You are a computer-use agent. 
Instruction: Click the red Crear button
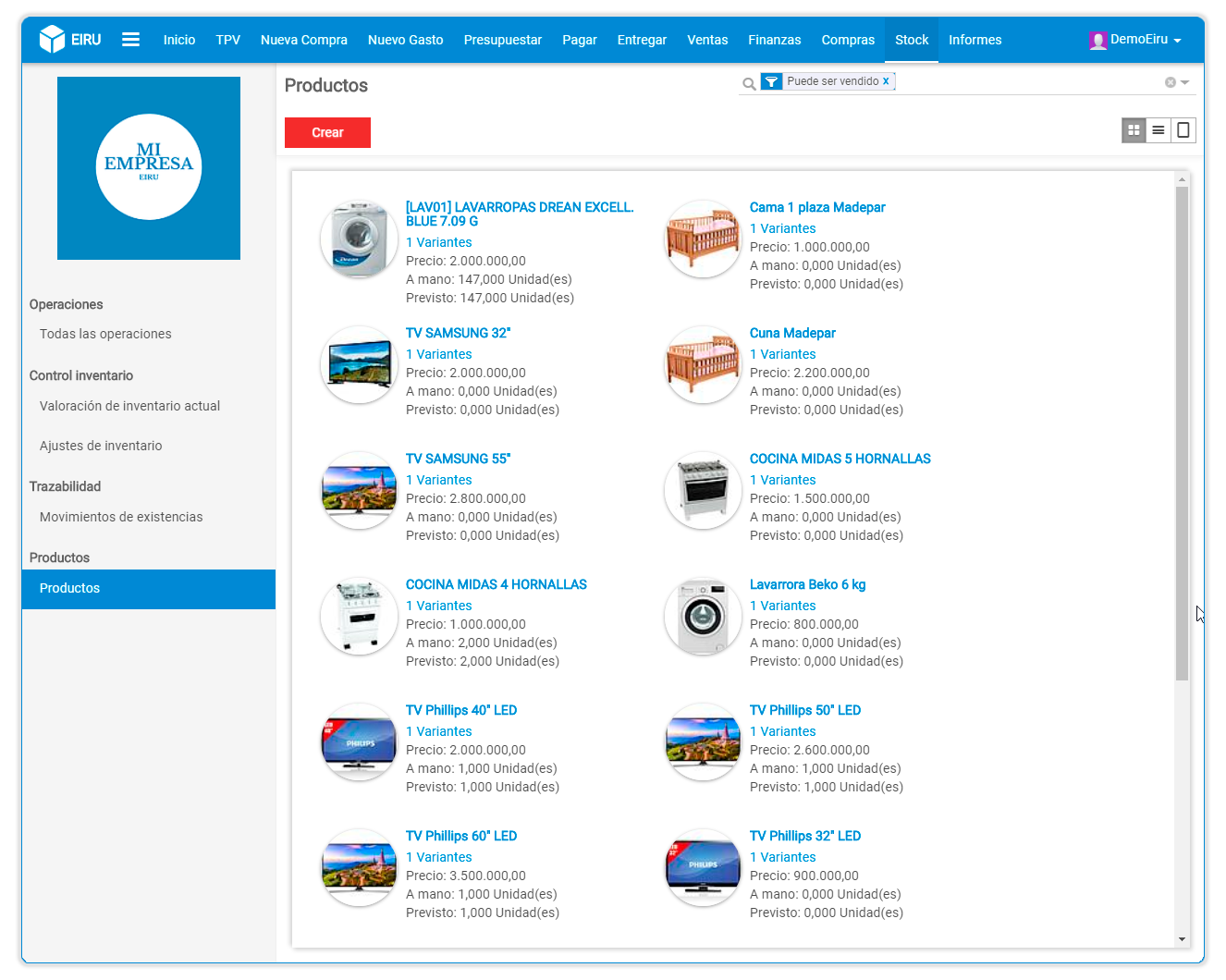tap(327, 132)
